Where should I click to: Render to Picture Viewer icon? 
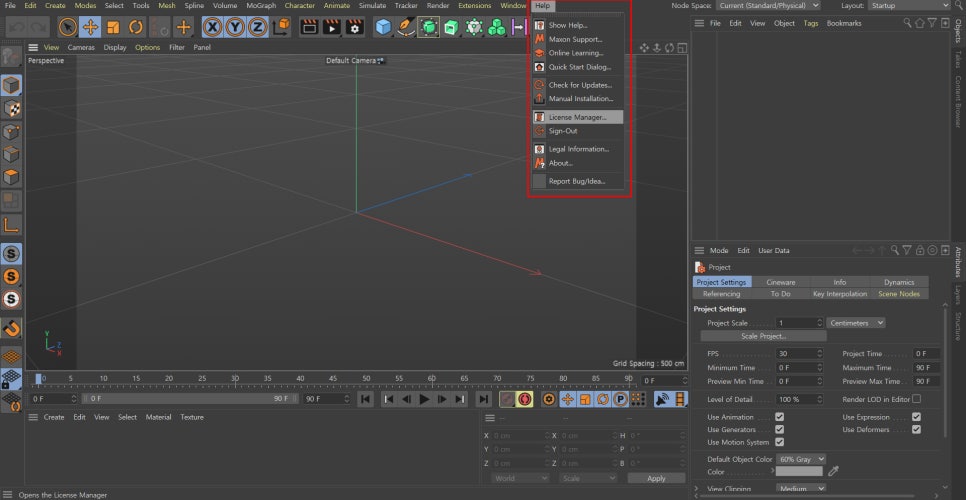pos(332,27)
